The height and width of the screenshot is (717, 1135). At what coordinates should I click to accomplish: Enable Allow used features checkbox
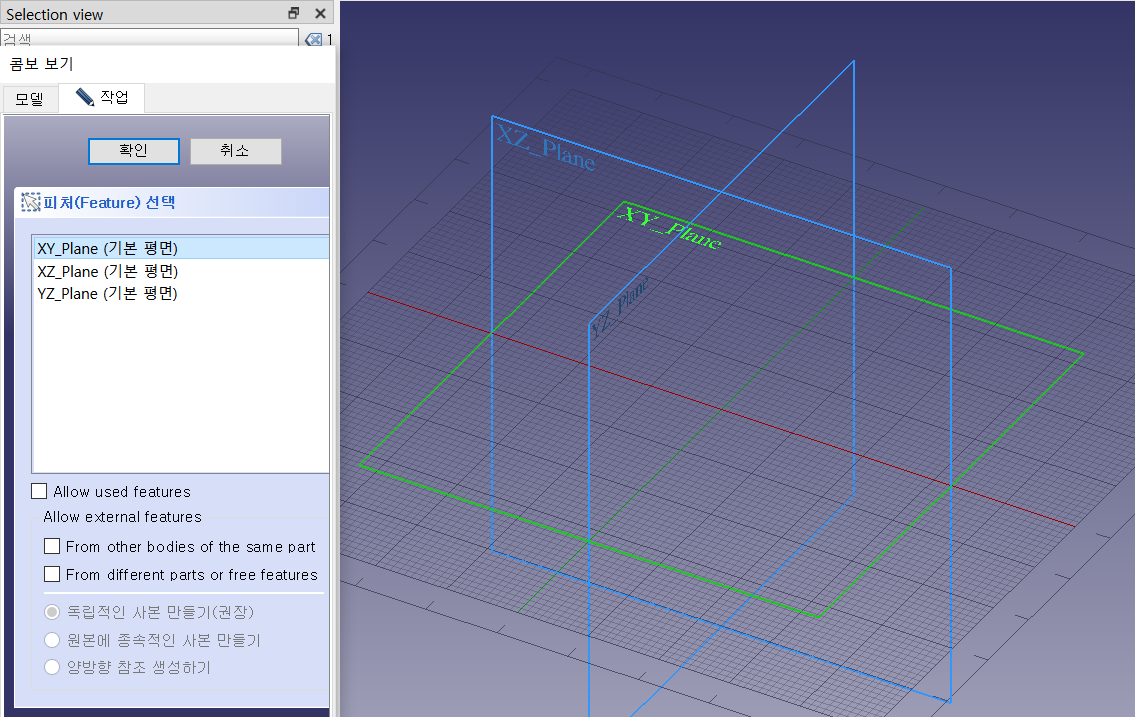[39, 491]
